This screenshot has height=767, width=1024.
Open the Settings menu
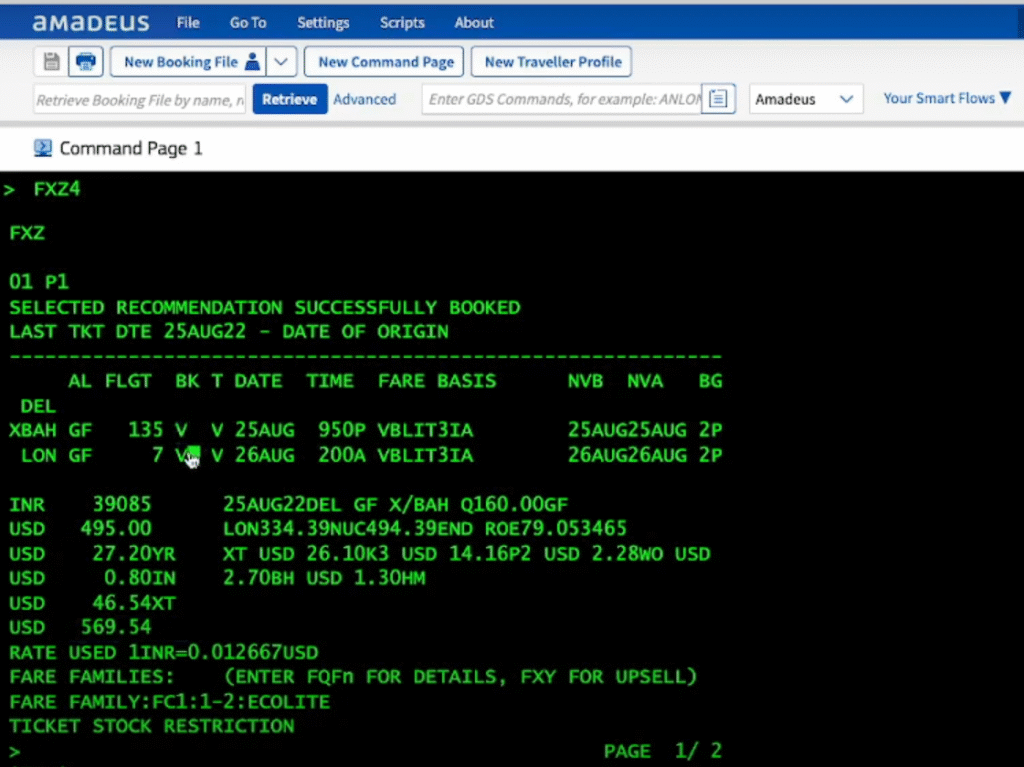323,22
